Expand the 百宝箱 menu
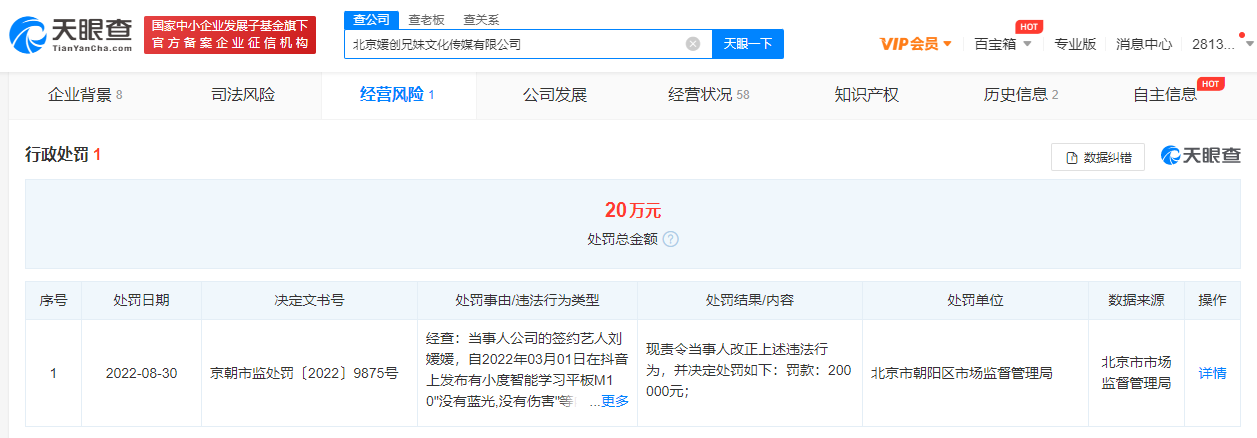The width and height of the screenshot is (1257, 438). [1002, 44]
